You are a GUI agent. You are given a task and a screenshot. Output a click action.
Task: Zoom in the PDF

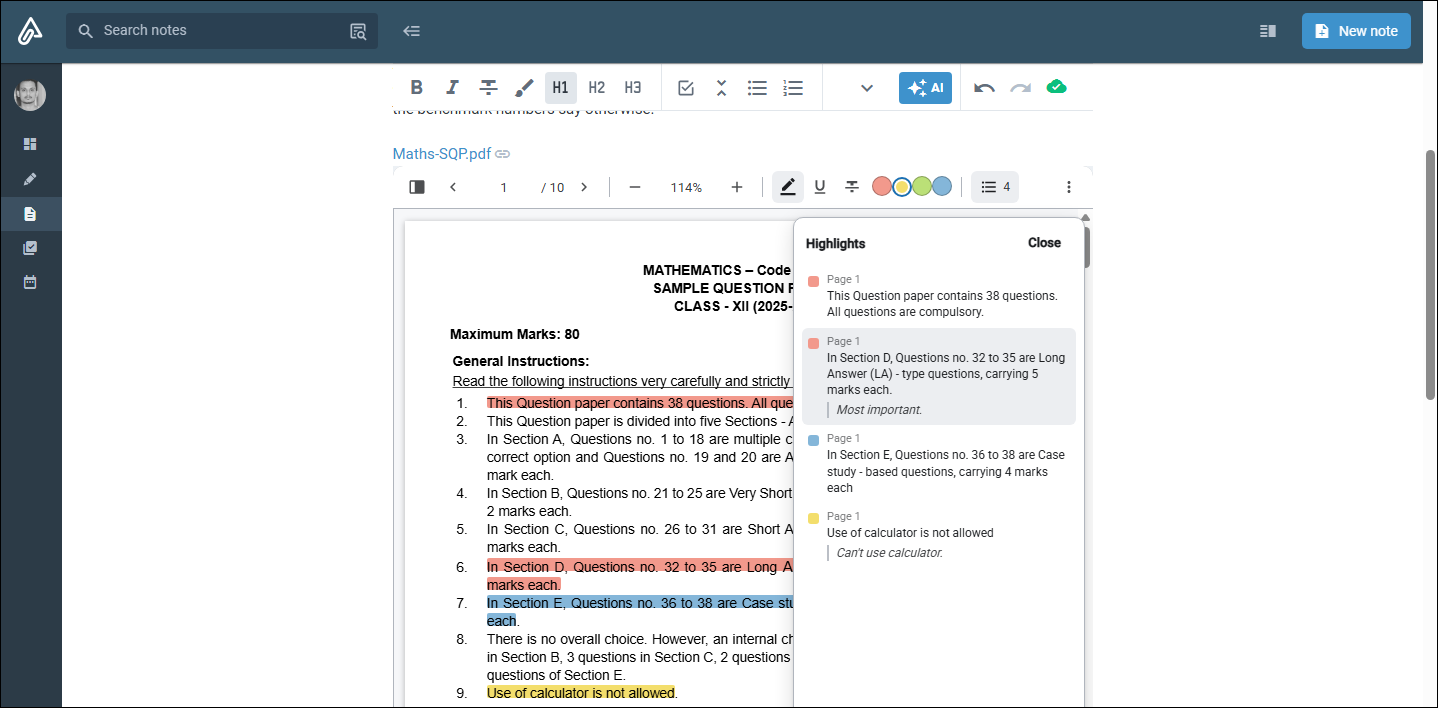coord(737,187)
